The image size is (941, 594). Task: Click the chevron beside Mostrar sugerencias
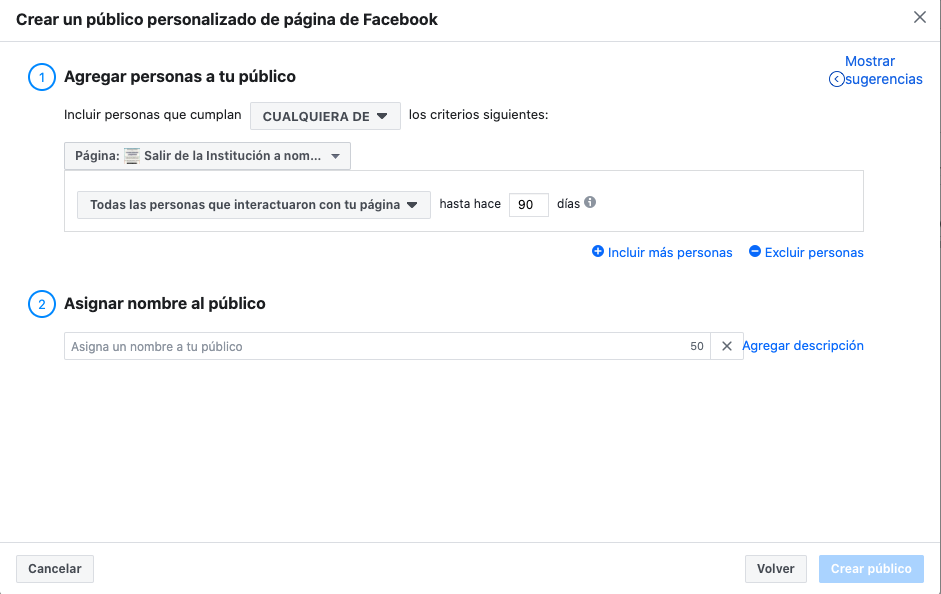pyautogui.click(x=834, y=78)
